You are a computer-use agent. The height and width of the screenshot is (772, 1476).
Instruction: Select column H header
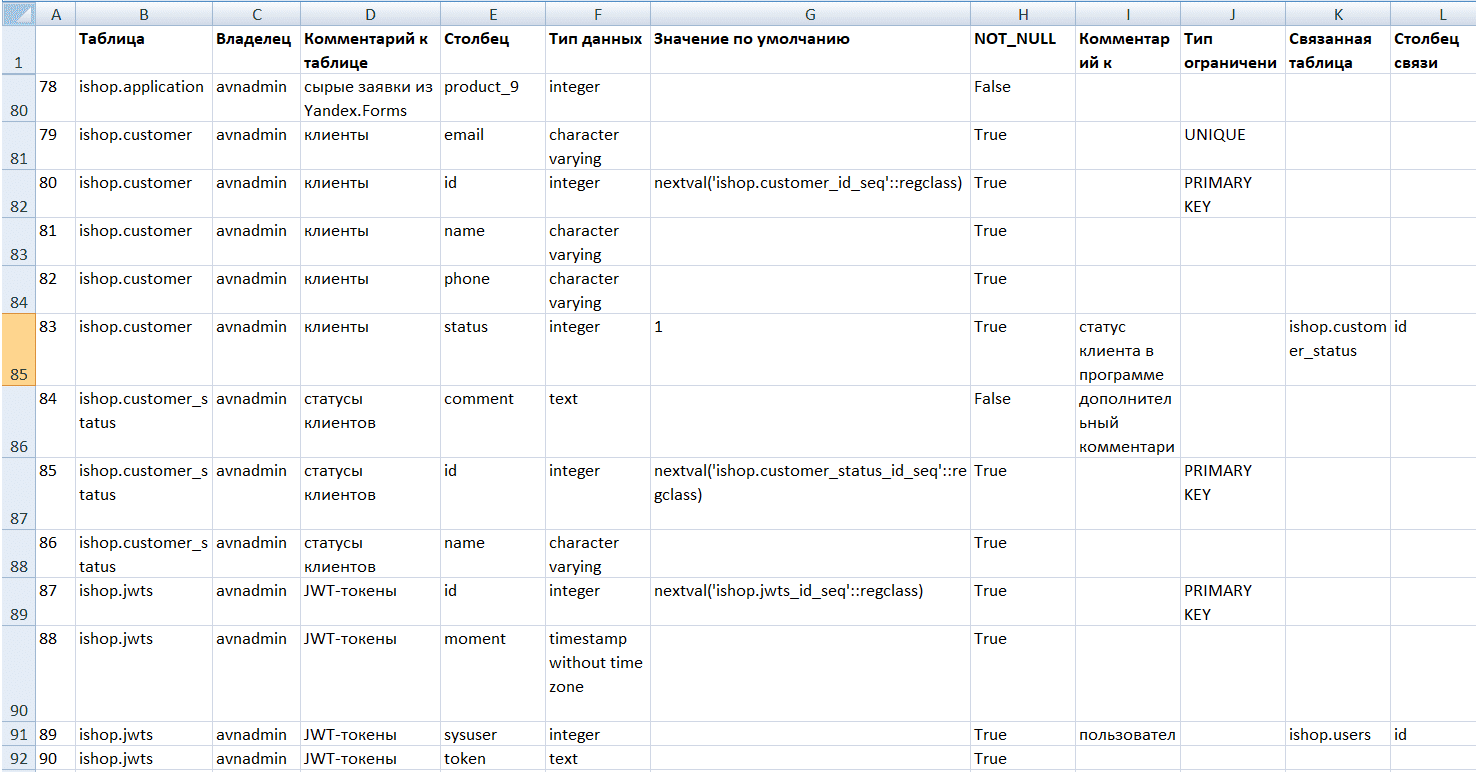[1022, 13]
